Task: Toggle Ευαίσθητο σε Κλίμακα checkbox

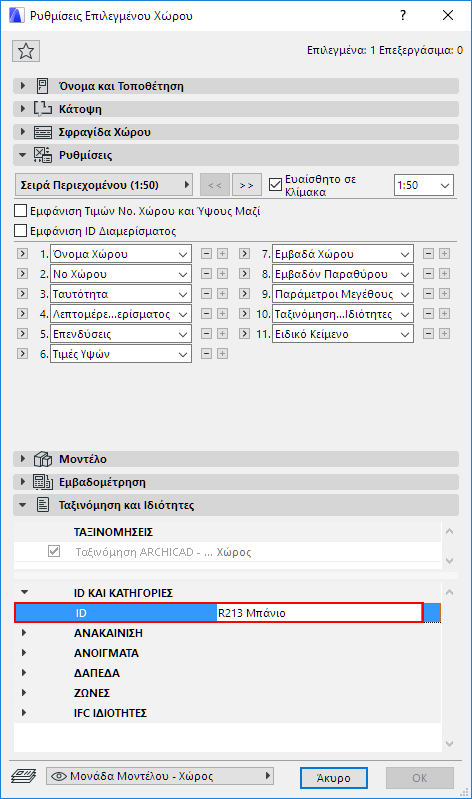Action: coord(275,185)
